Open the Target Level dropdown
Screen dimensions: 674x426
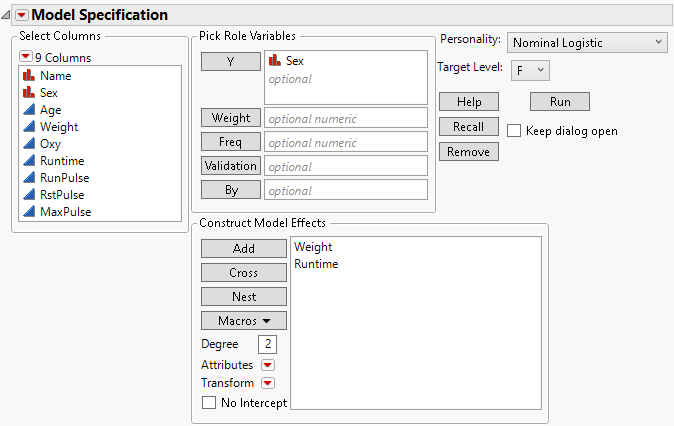[528, 70]
